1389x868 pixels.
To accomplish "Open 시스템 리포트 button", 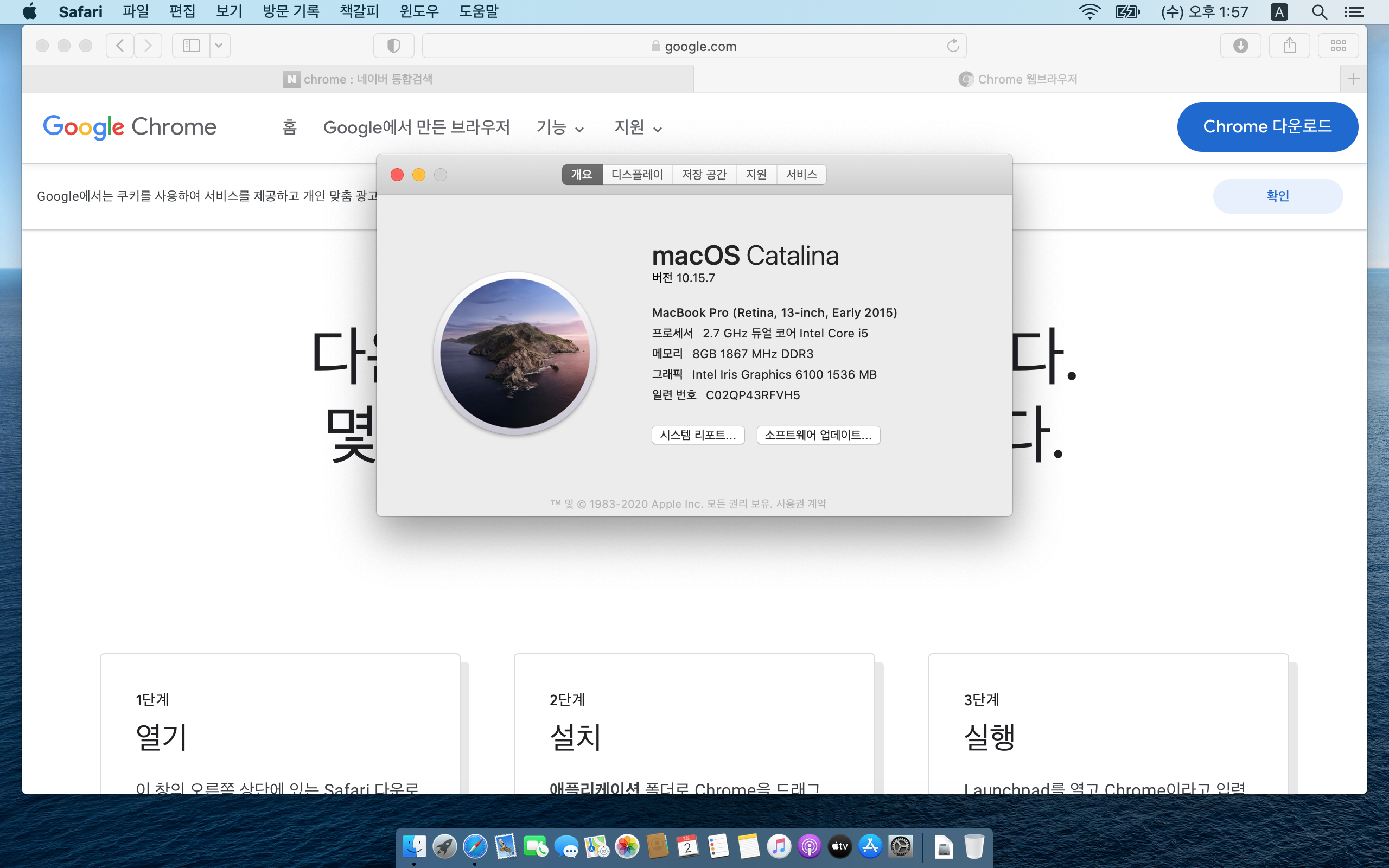I will point(697,435).
